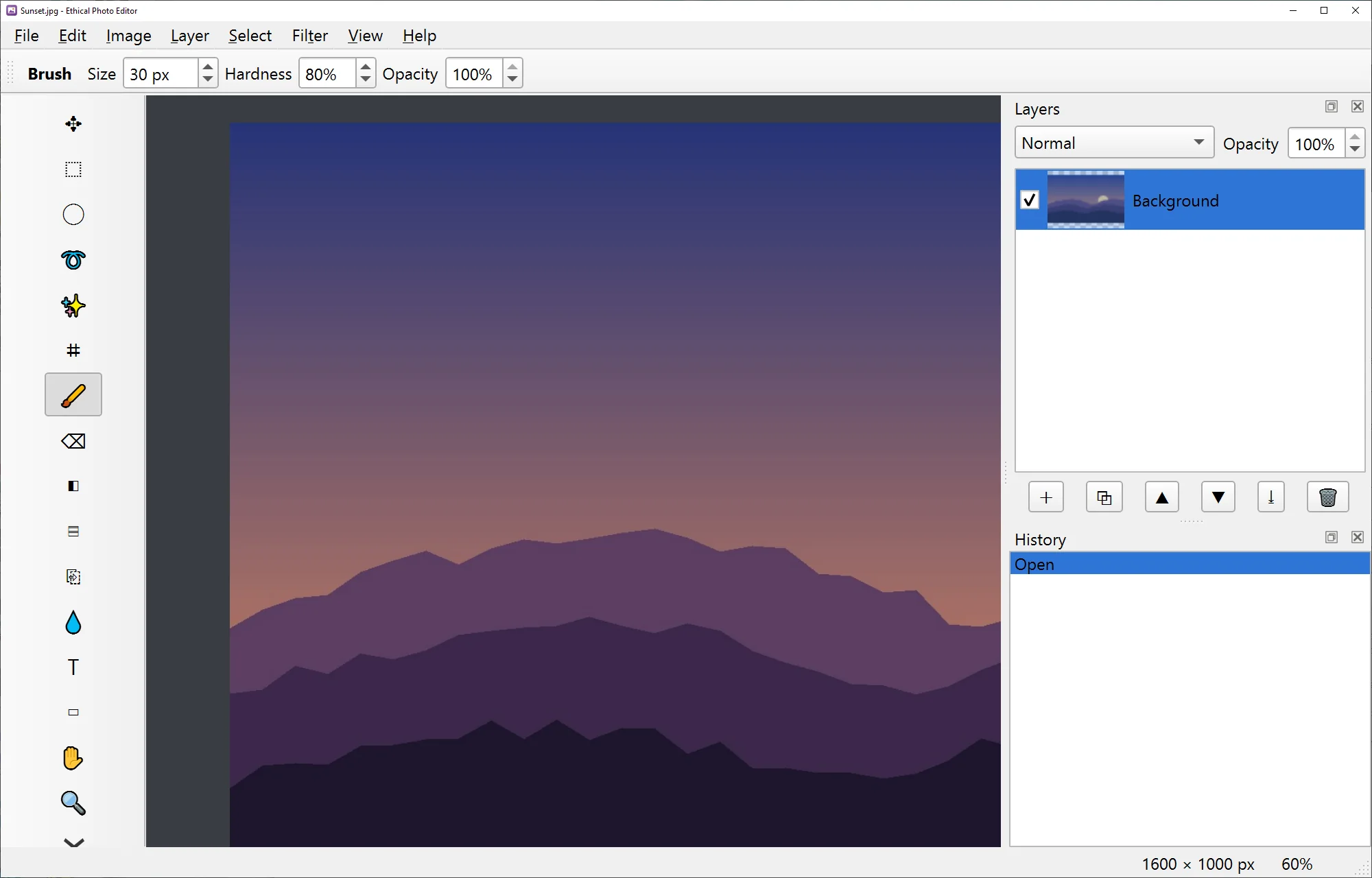Move layer up with triangle button
This screenshot has width=1372, height=878.
click(1161, 497)
